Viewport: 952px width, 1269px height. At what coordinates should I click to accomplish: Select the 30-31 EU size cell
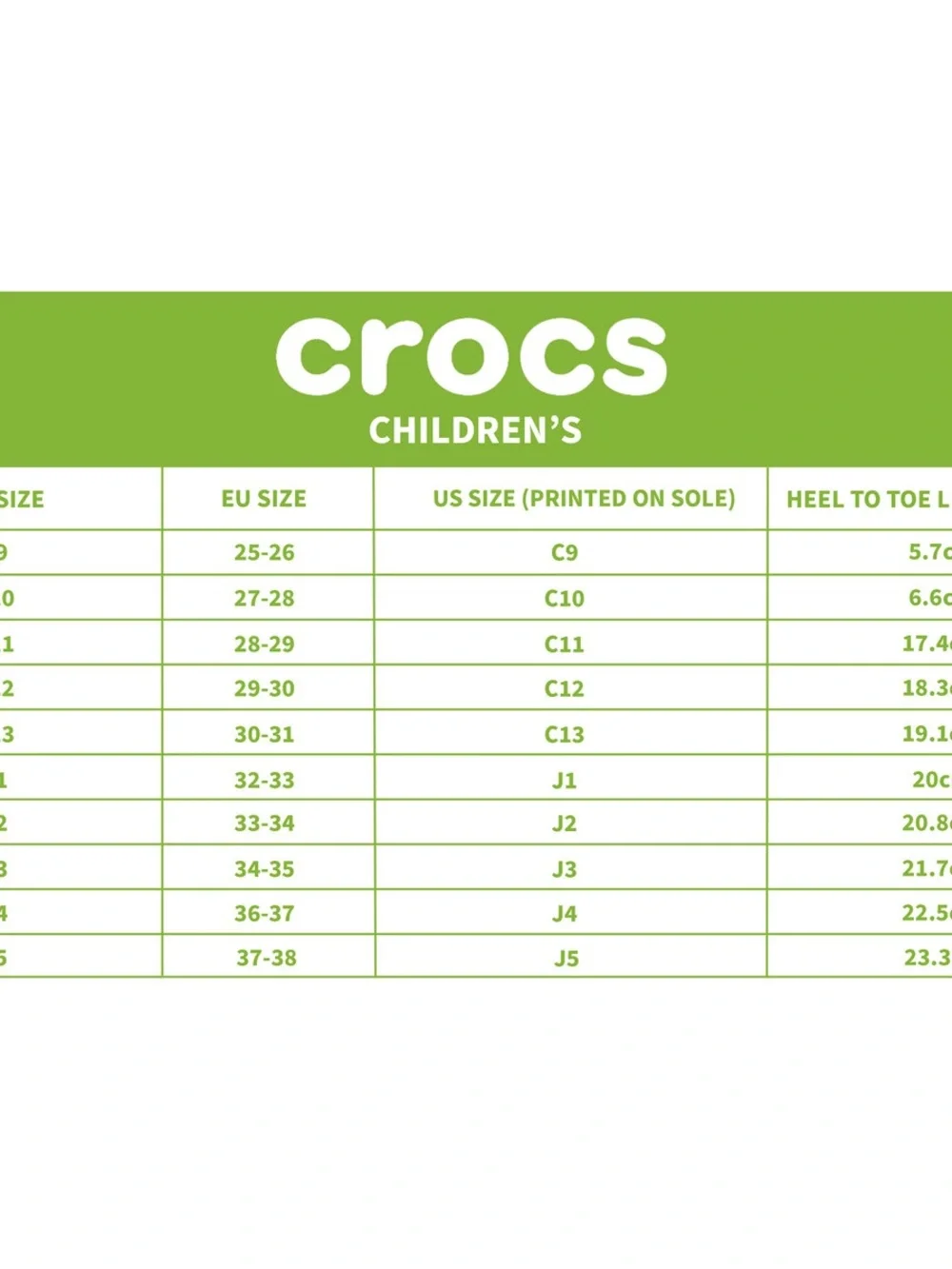[x=265, y=734]
